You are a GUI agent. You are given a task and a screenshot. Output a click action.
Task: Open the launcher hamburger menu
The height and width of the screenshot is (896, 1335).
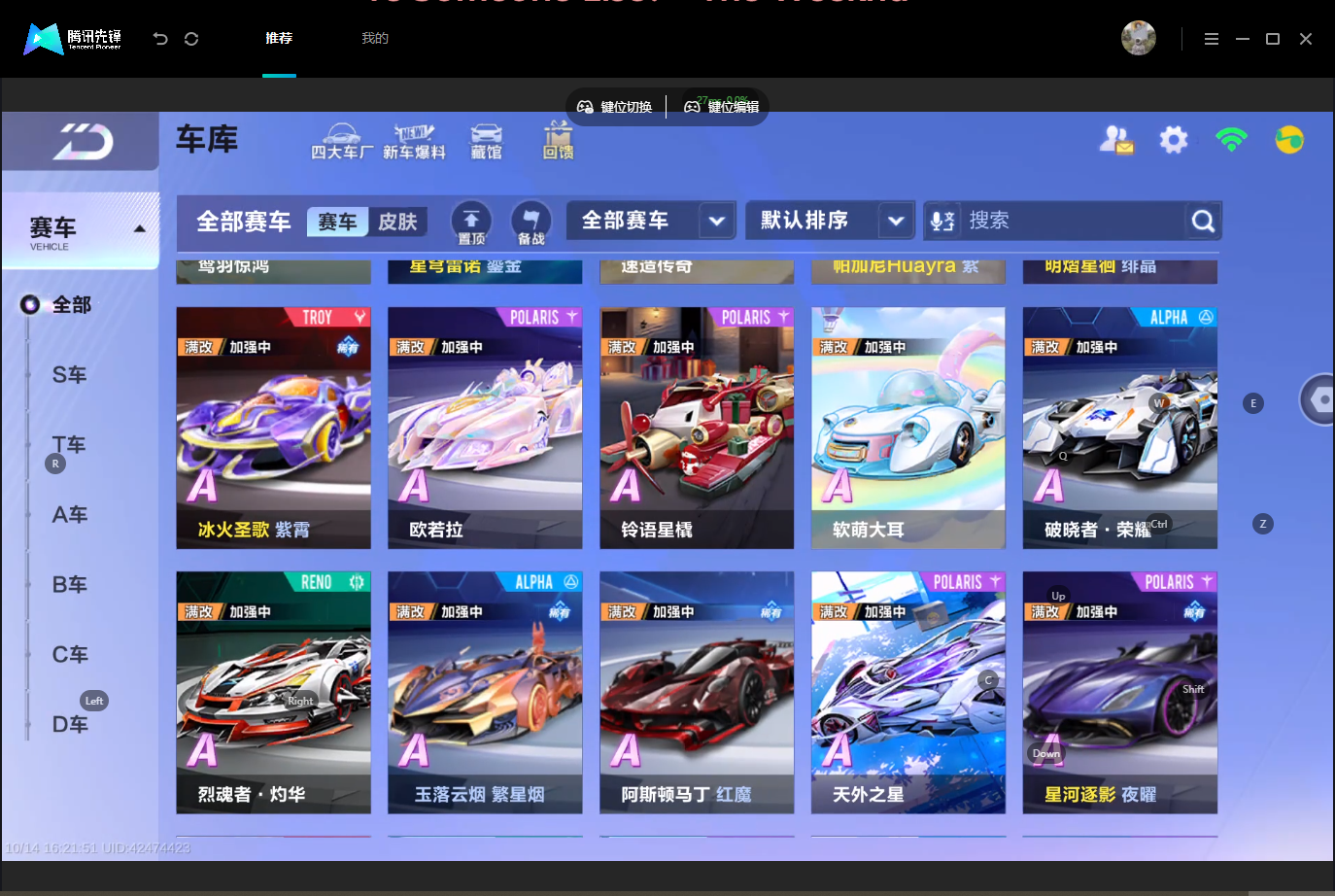[1211, 39]
